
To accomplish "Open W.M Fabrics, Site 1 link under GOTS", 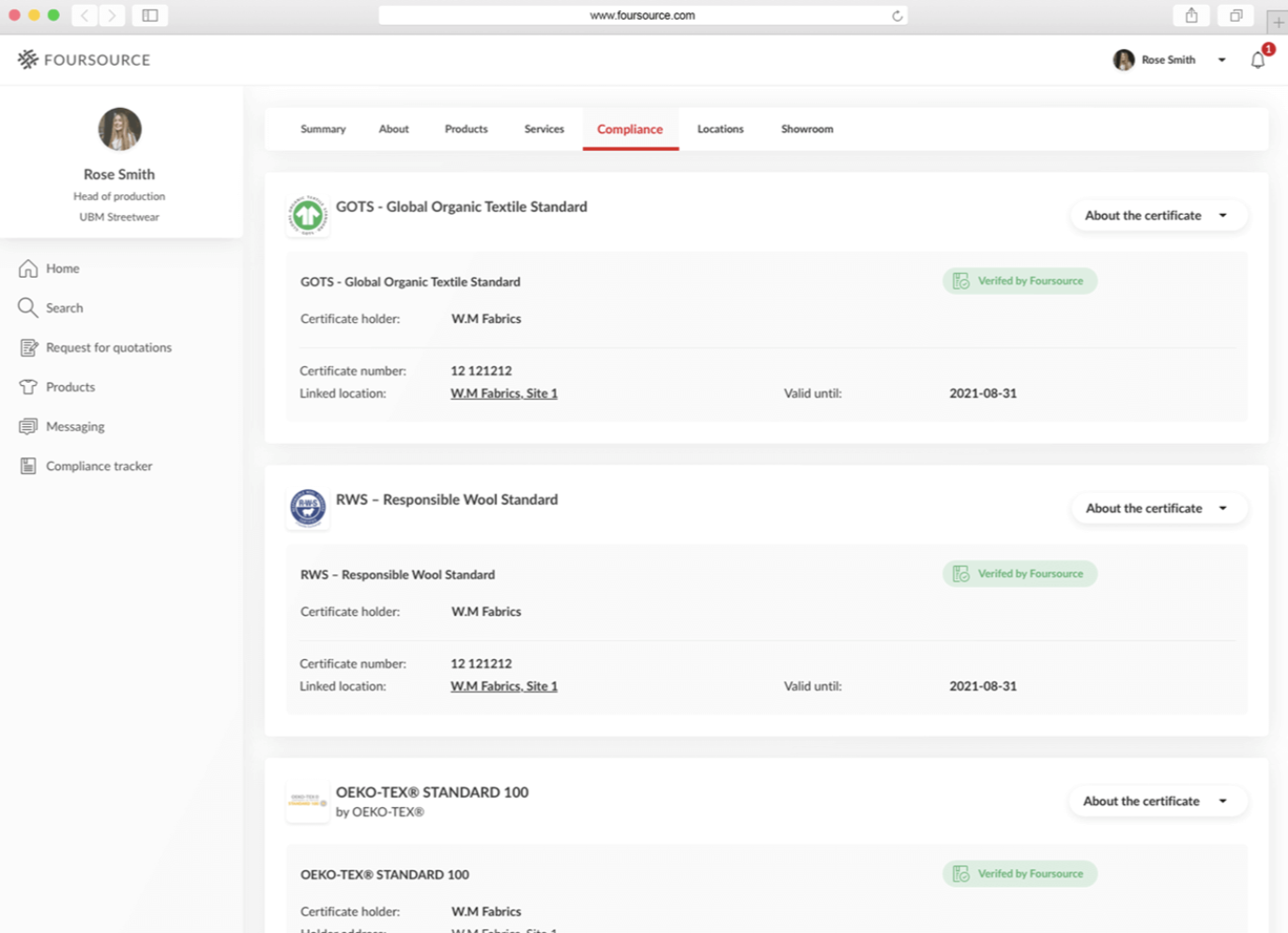I will point(504,393).
